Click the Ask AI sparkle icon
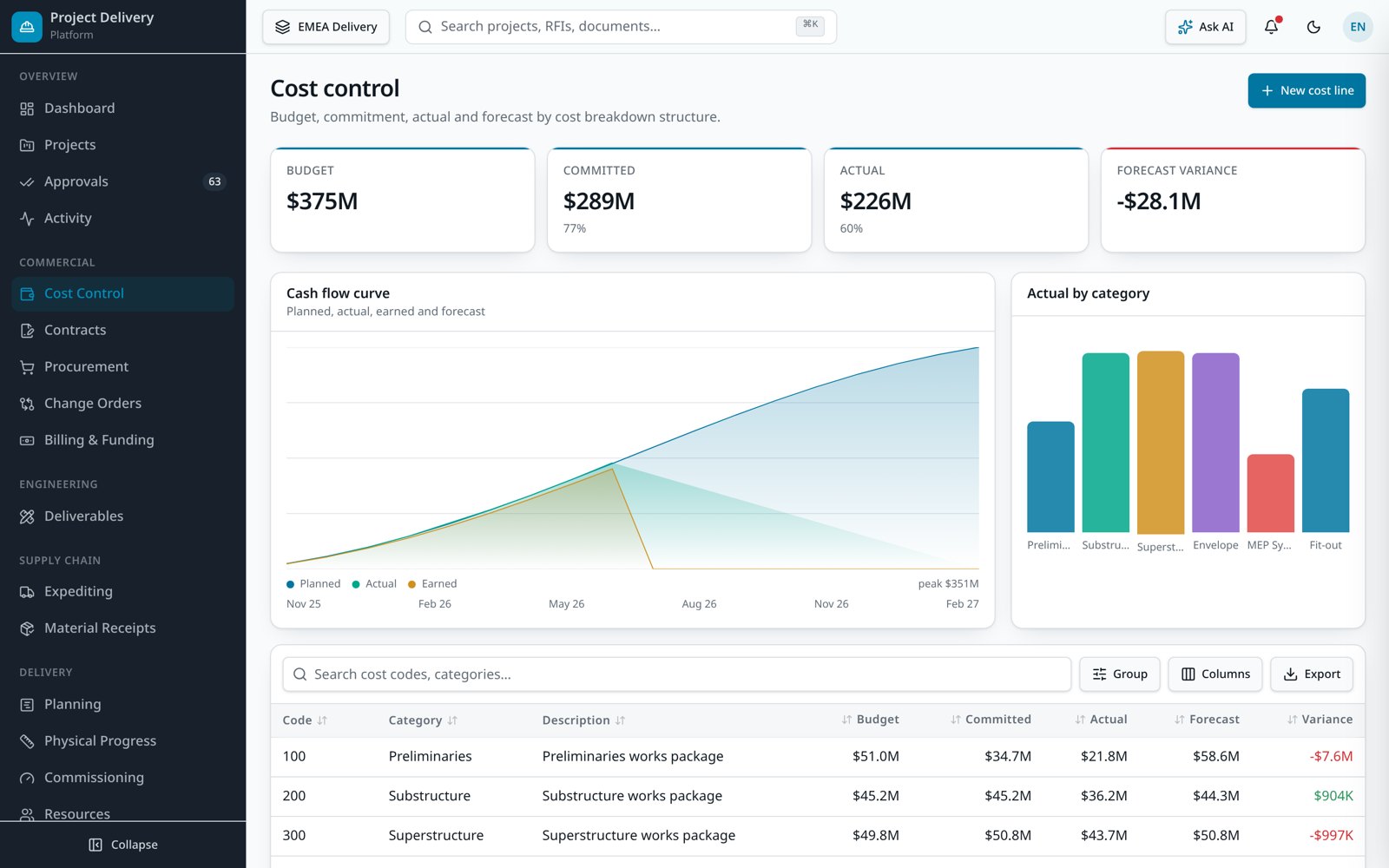The height and width of the screenshot is (868, 1389). tap(1185, 27)
